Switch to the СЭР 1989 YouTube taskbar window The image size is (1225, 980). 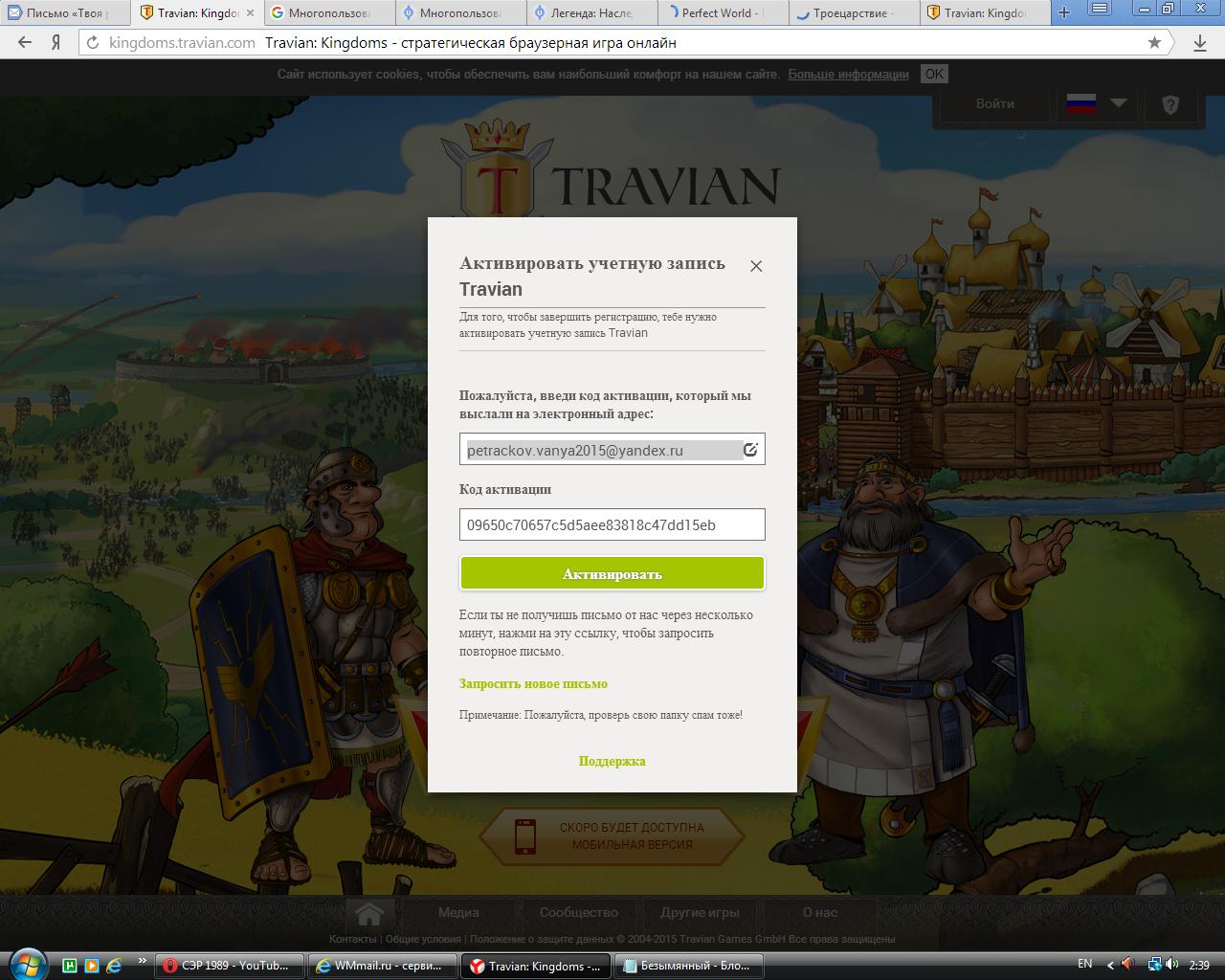click(229, 966)
